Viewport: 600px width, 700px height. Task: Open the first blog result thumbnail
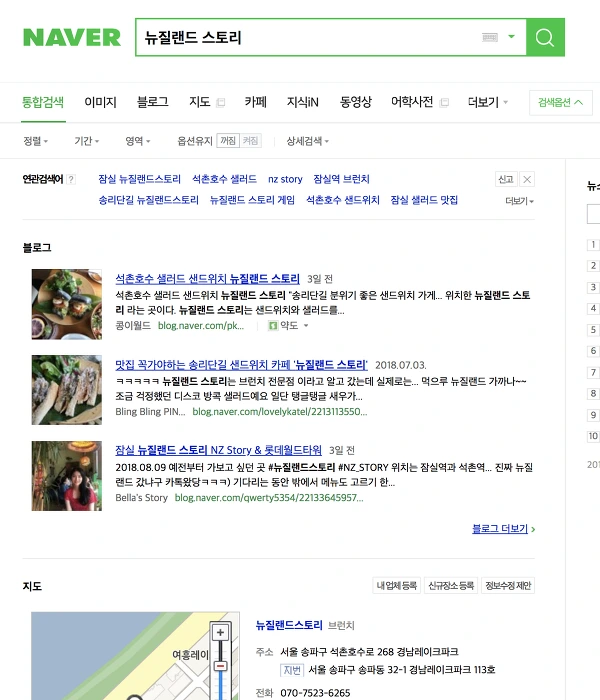click(x=67, y=304)
